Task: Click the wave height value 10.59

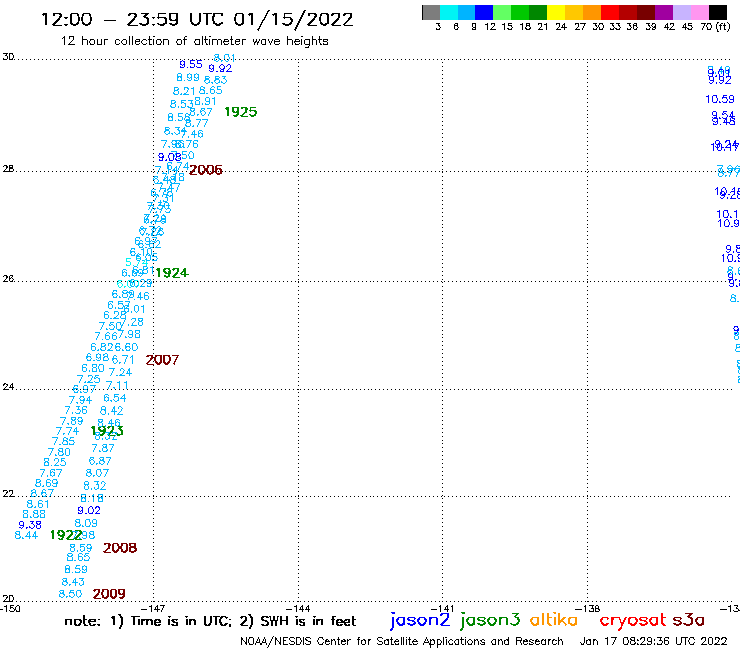Action: pyautogui.click(x=720, y=99)
